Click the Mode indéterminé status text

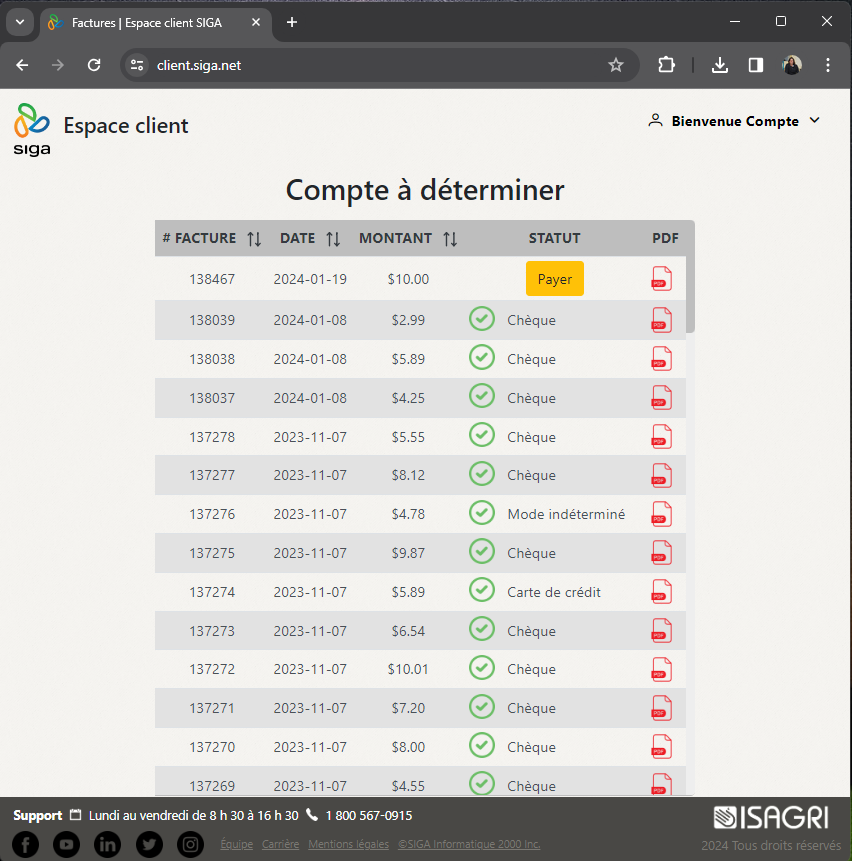tap(566, 515)
